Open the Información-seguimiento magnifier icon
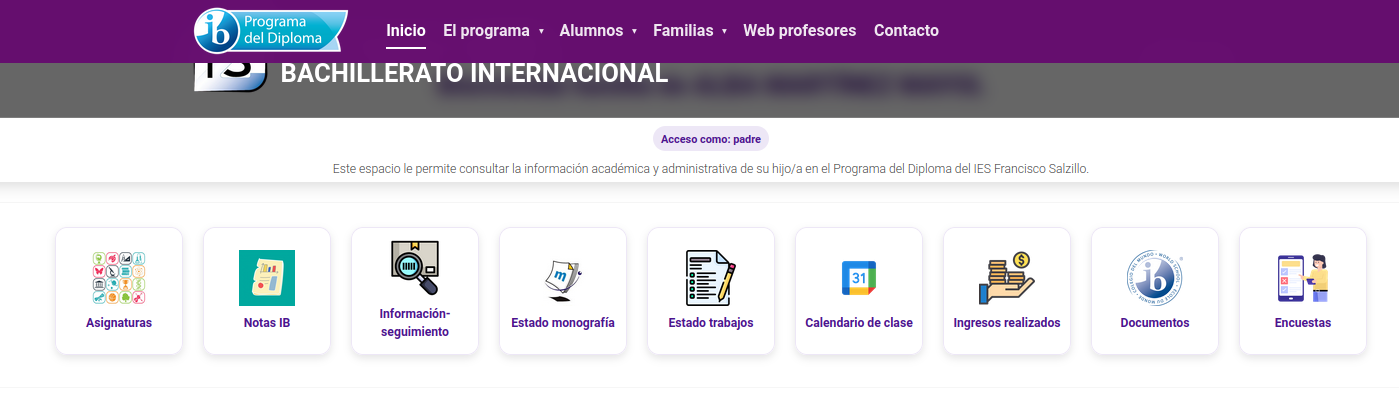The image size is (1399, 404). pyautogui.click(x=415, y=268)
